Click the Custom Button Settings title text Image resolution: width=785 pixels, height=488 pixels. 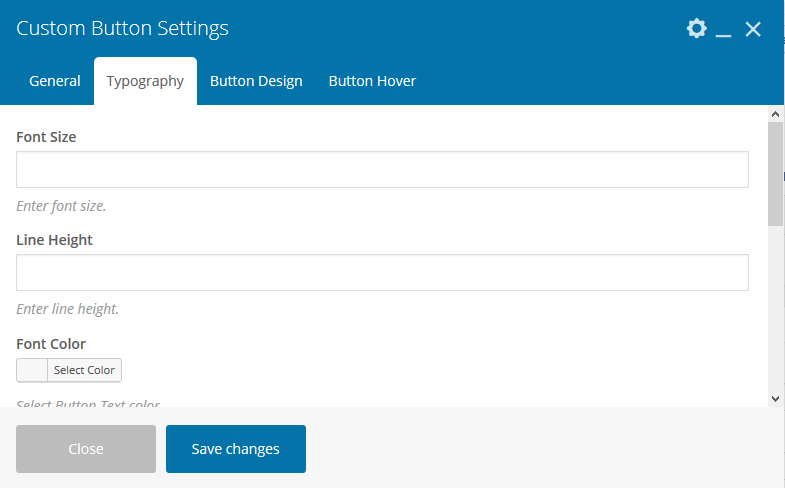pos(122,28)
